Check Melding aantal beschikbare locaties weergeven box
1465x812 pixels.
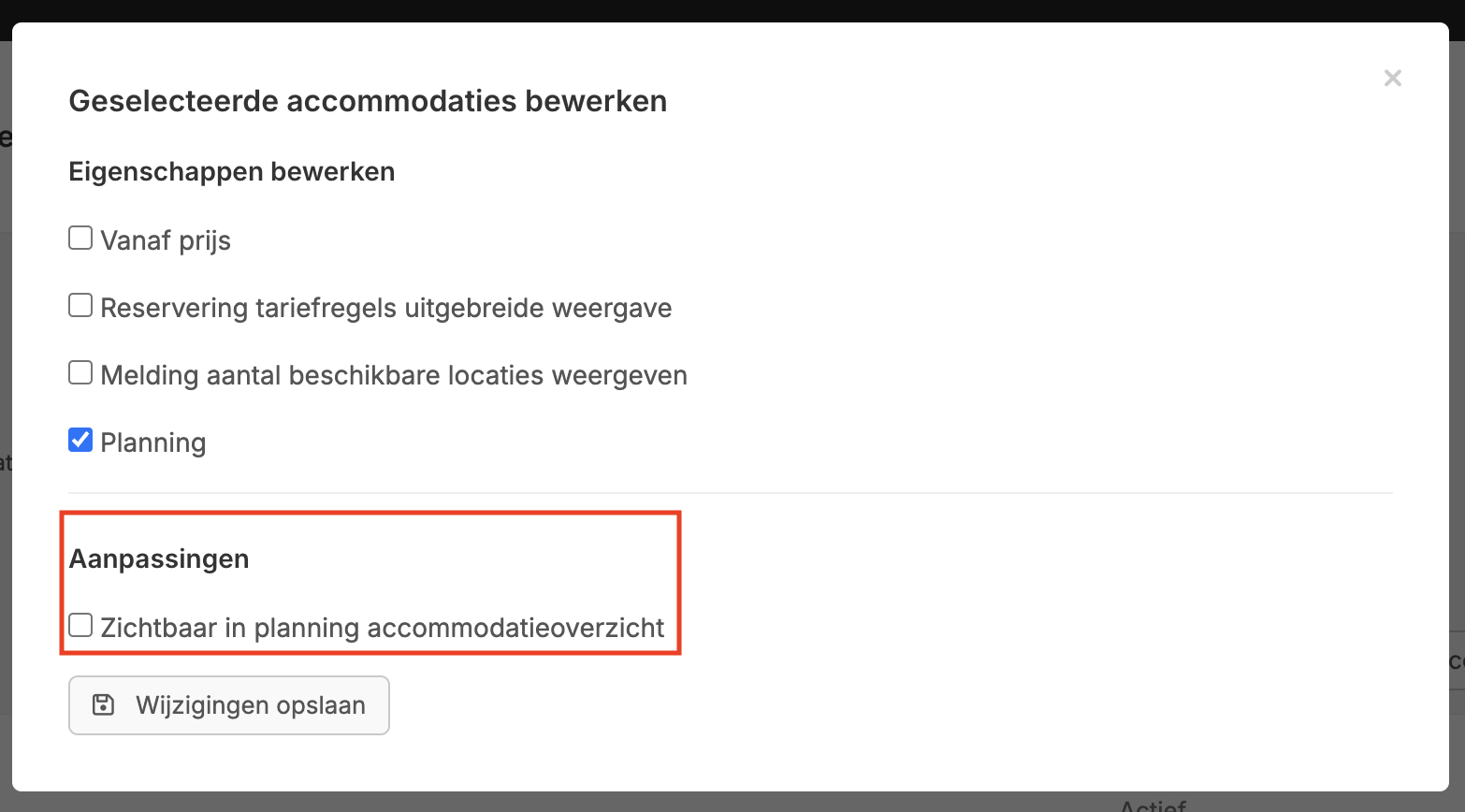coord(80,373)
